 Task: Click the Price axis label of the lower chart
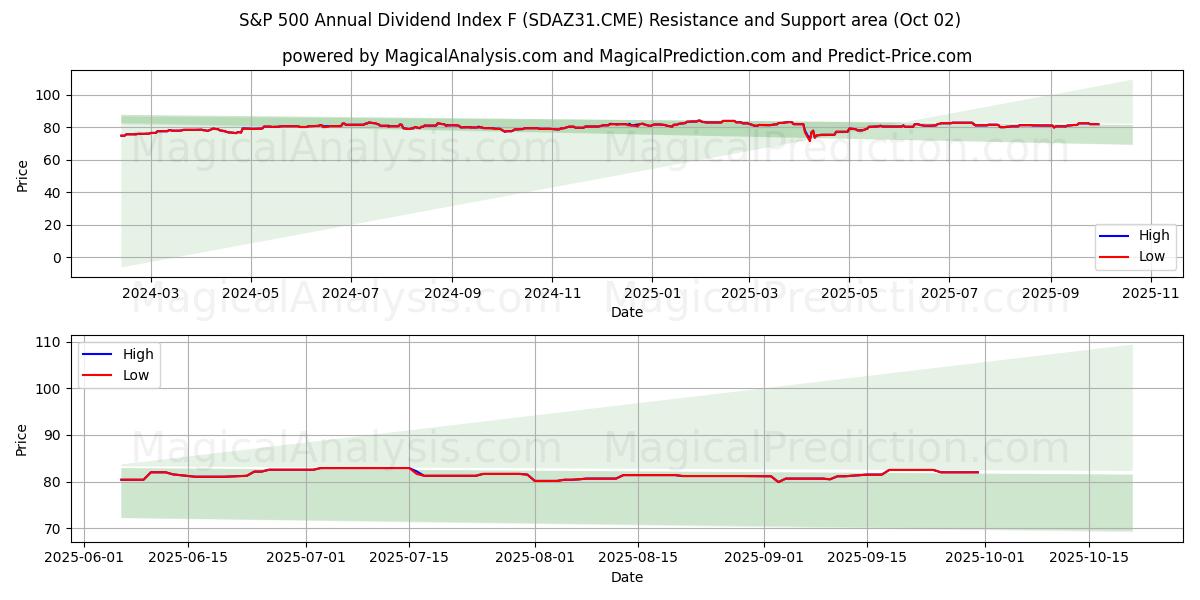pos(22,439)
